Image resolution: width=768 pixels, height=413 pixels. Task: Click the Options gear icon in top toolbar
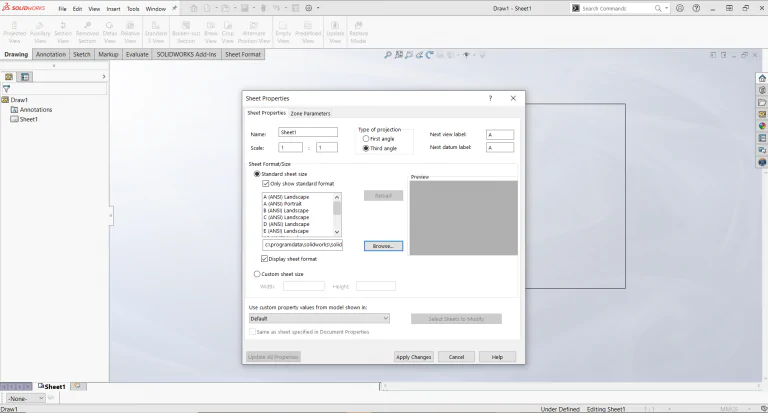(309, 8)
